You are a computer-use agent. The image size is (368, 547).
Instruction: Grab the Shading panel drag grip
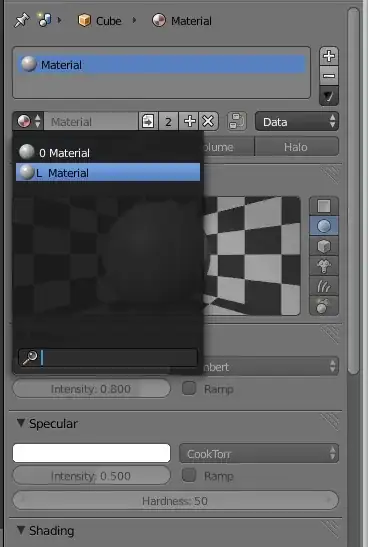click(x=330, y=528)
